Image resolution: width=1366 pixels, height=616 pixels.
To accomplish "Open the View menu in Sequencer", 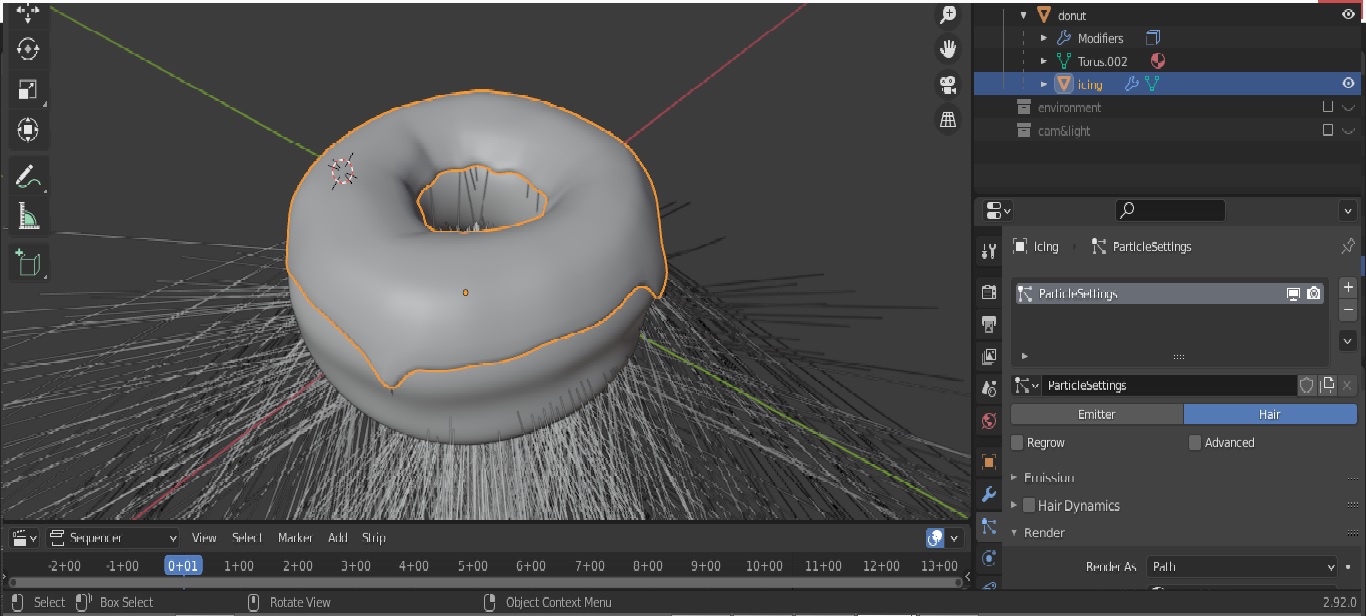I will tap(204, 538).
